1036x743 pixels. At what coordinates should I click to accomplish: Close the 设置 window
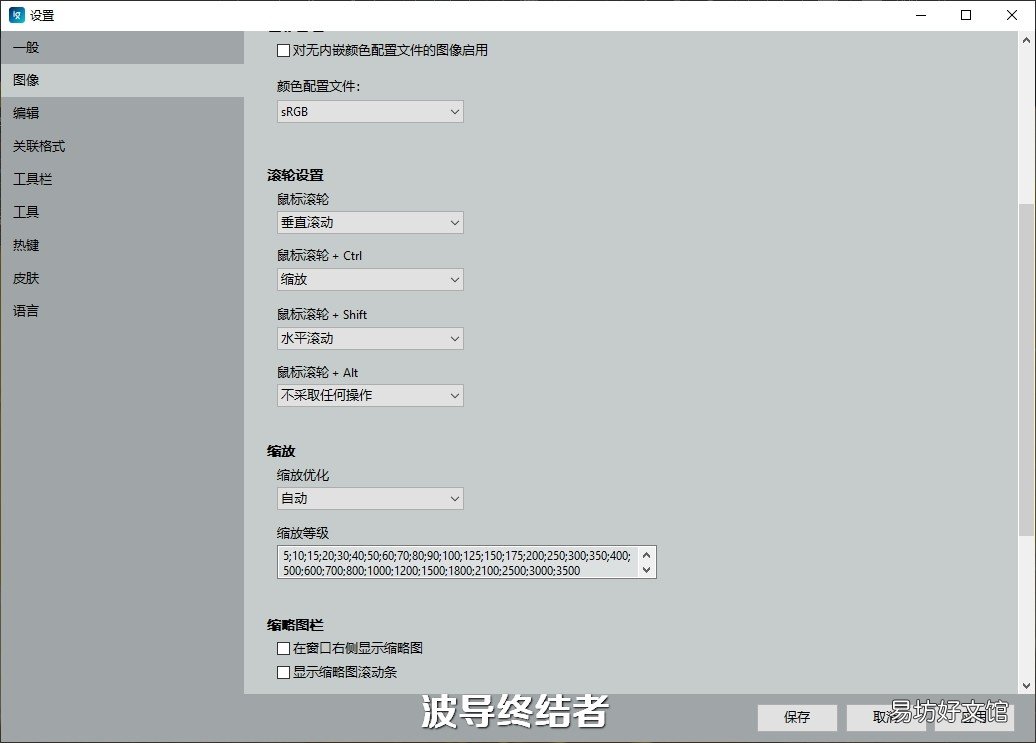1012,15
